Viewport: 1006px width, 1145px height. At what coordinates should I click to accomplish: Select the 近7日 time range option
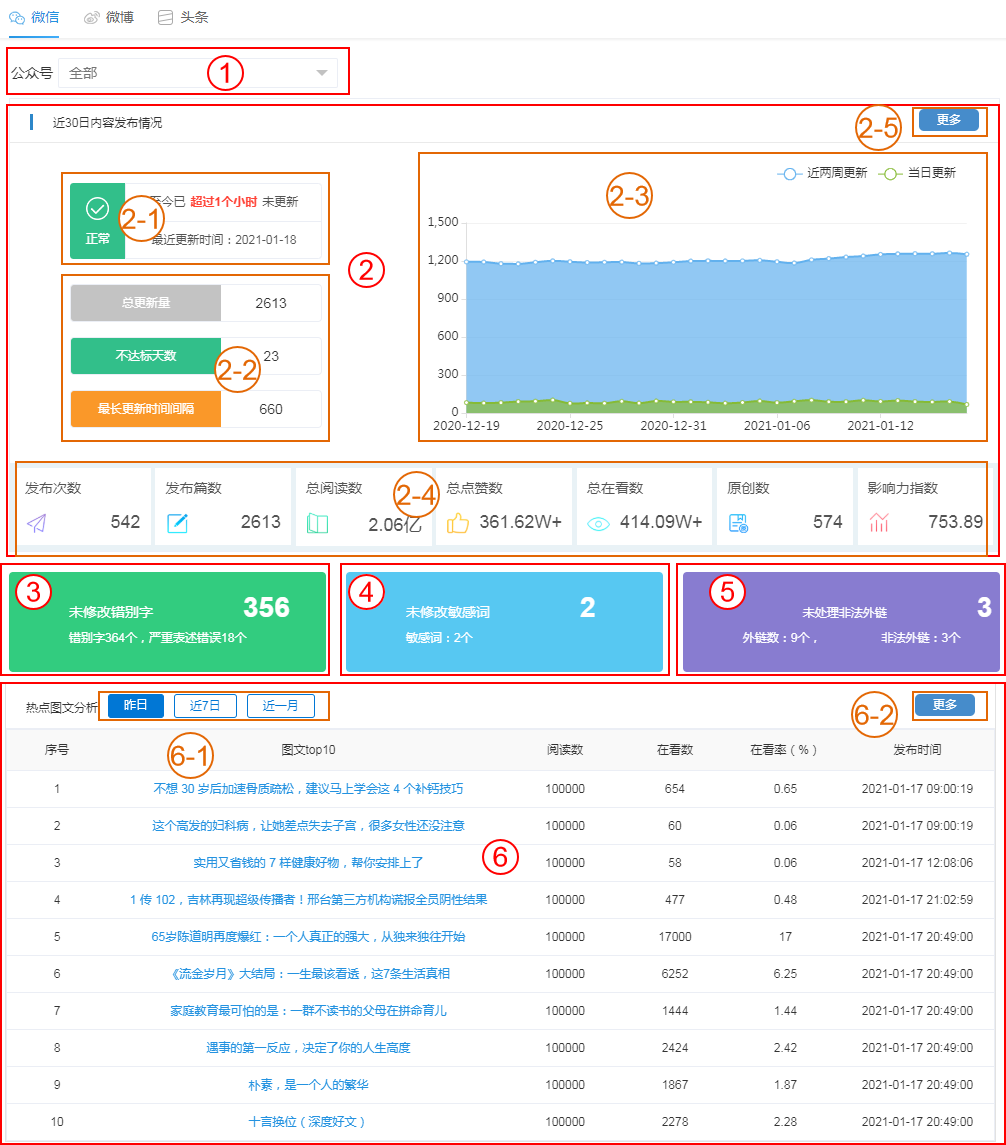click(x=205, y=706)
